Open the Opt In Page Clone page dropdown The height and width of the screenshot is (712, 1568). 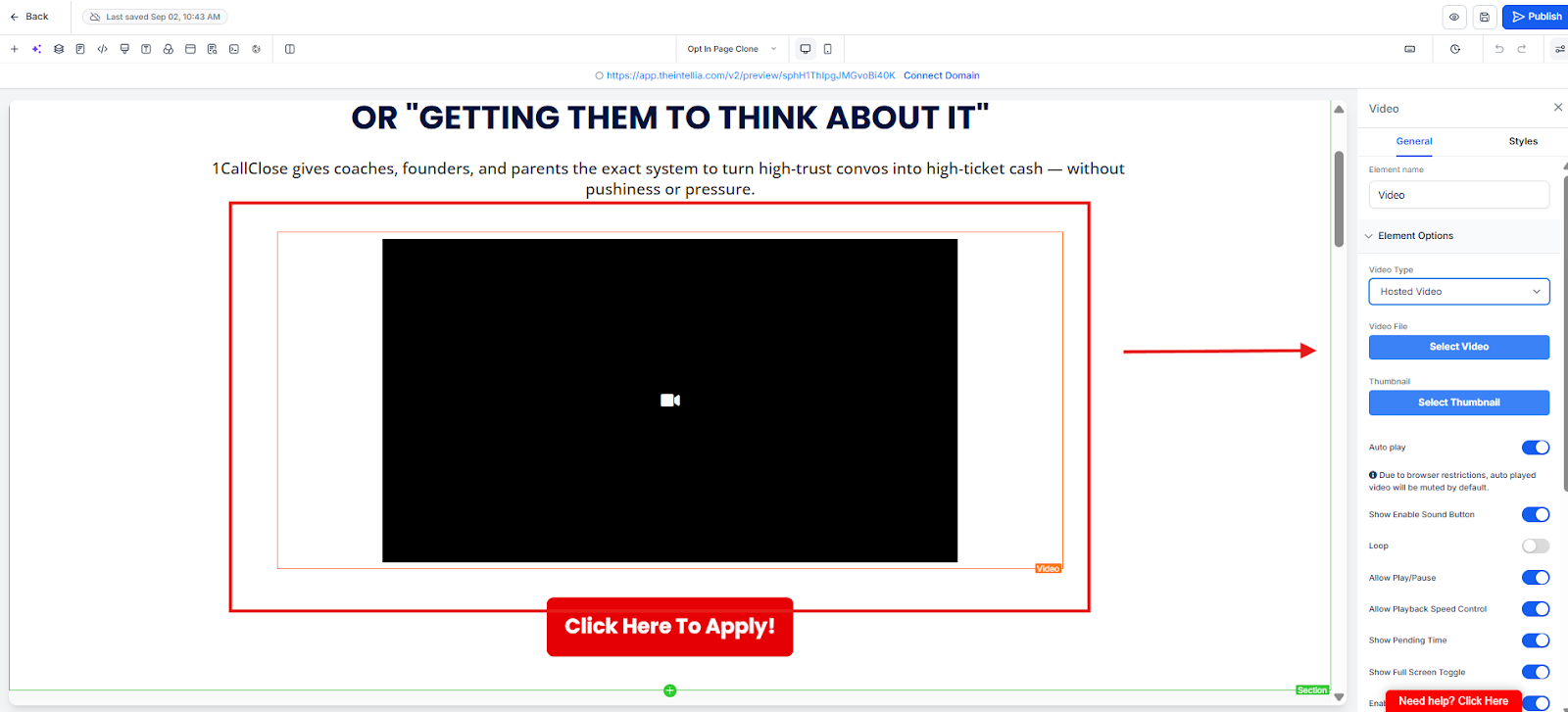tap(732, 49)
